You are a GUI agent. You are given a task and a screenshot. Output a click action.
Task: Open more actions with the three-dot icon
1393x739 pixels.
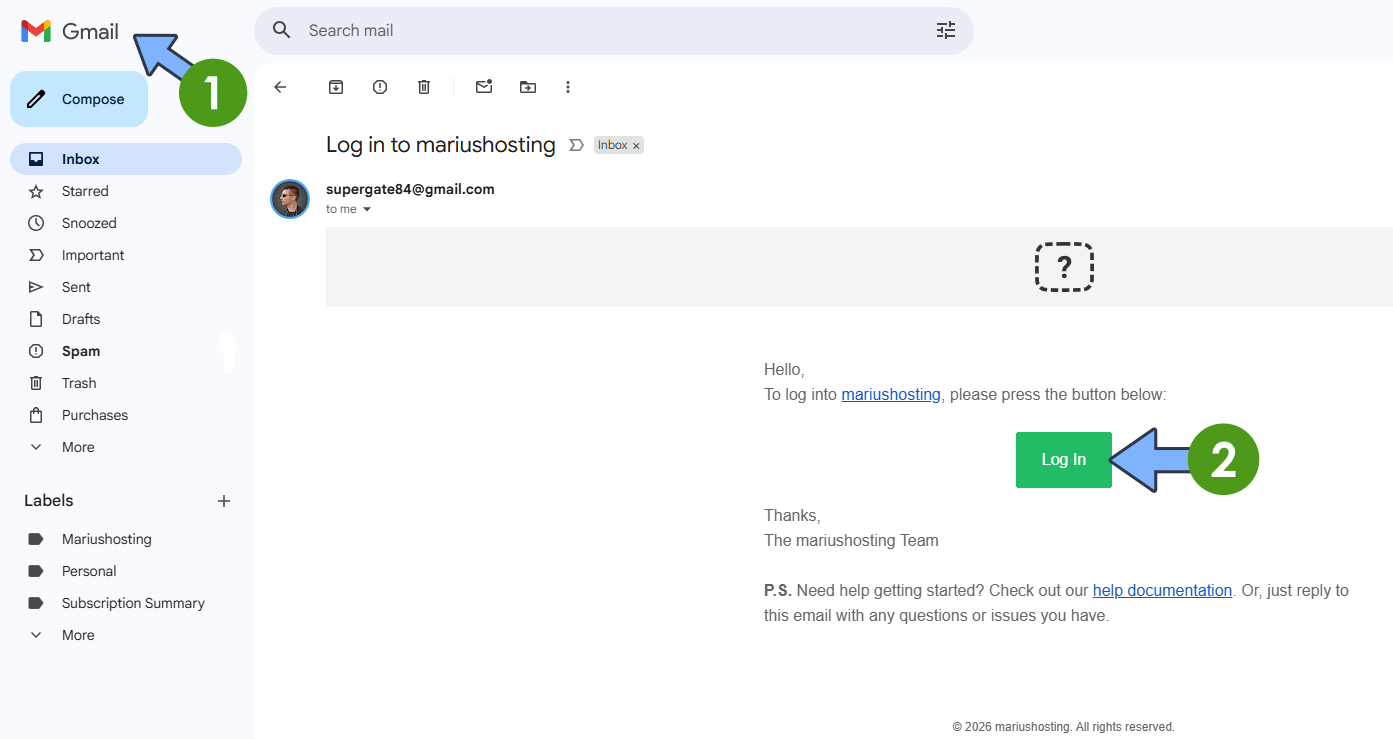[568, 87]
